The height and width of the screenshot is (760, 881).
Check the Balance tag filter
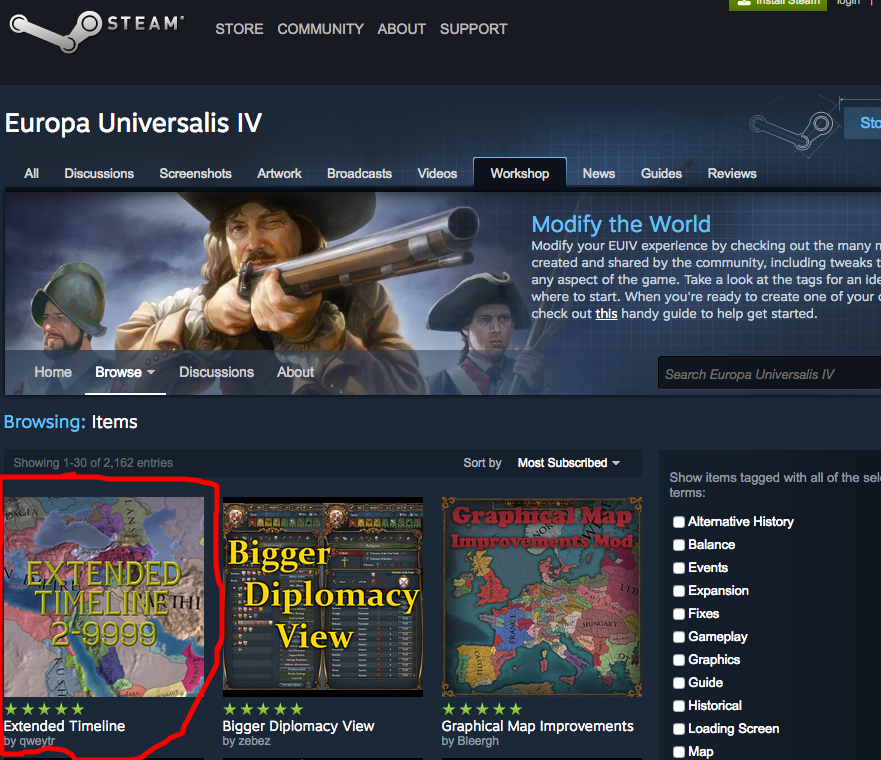click(x=679, y=545)
